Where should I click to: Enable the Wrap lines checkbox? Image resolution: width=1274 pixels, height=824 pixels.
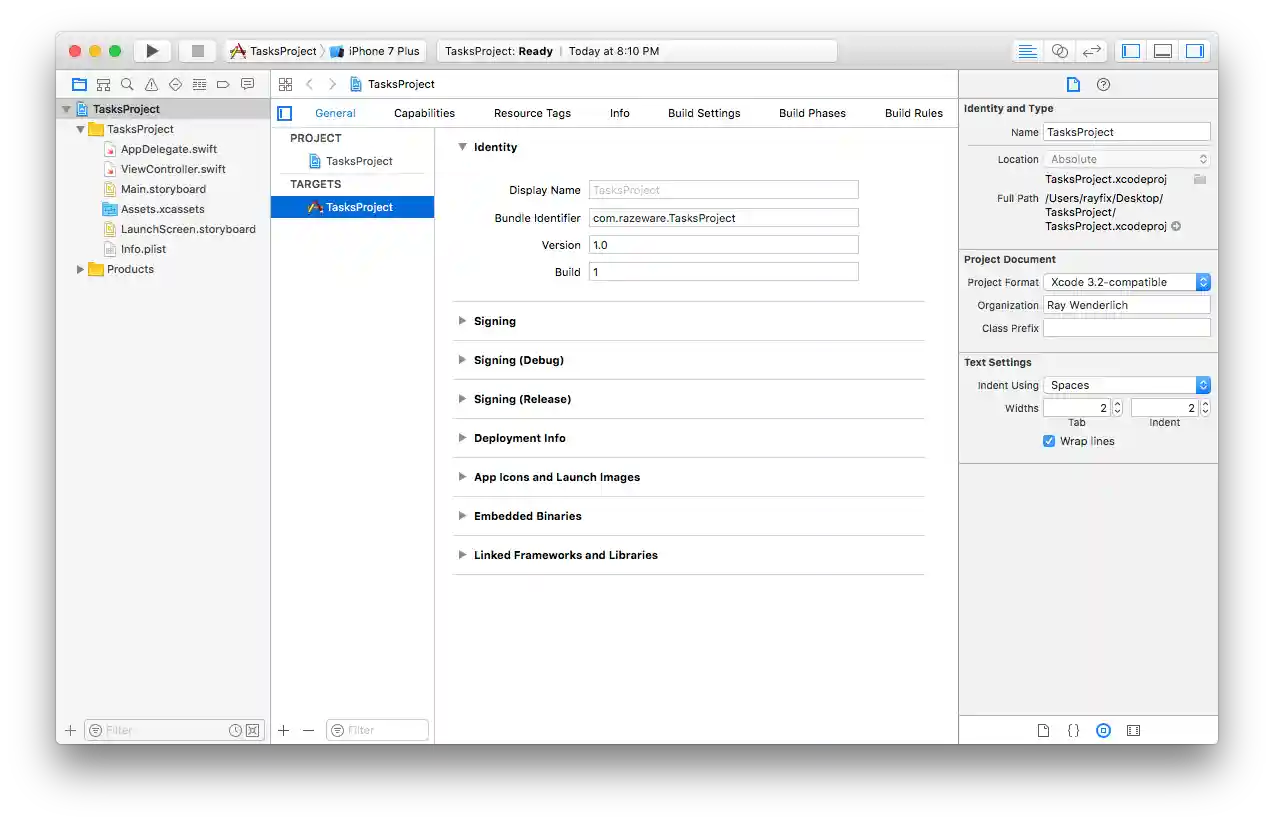pyautogui.click(x=1049, y=441)
